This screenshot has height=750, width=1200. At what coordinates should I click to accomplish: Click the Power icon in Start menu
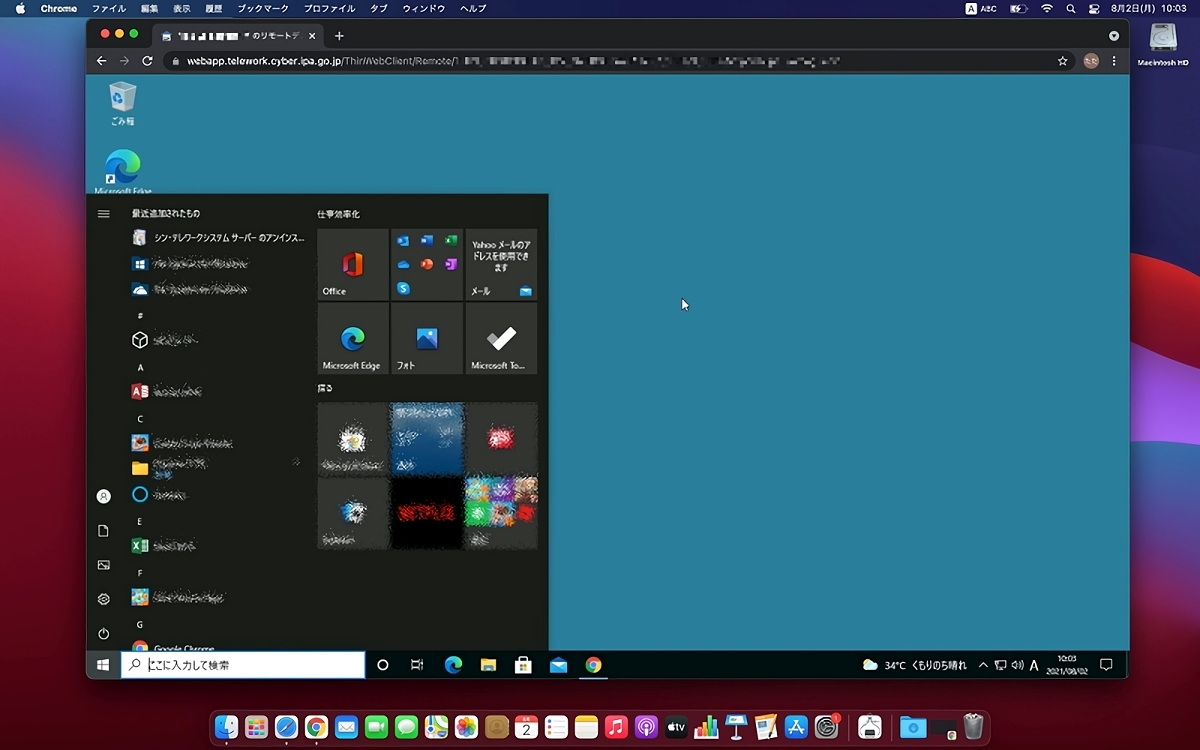click(103, 634)
